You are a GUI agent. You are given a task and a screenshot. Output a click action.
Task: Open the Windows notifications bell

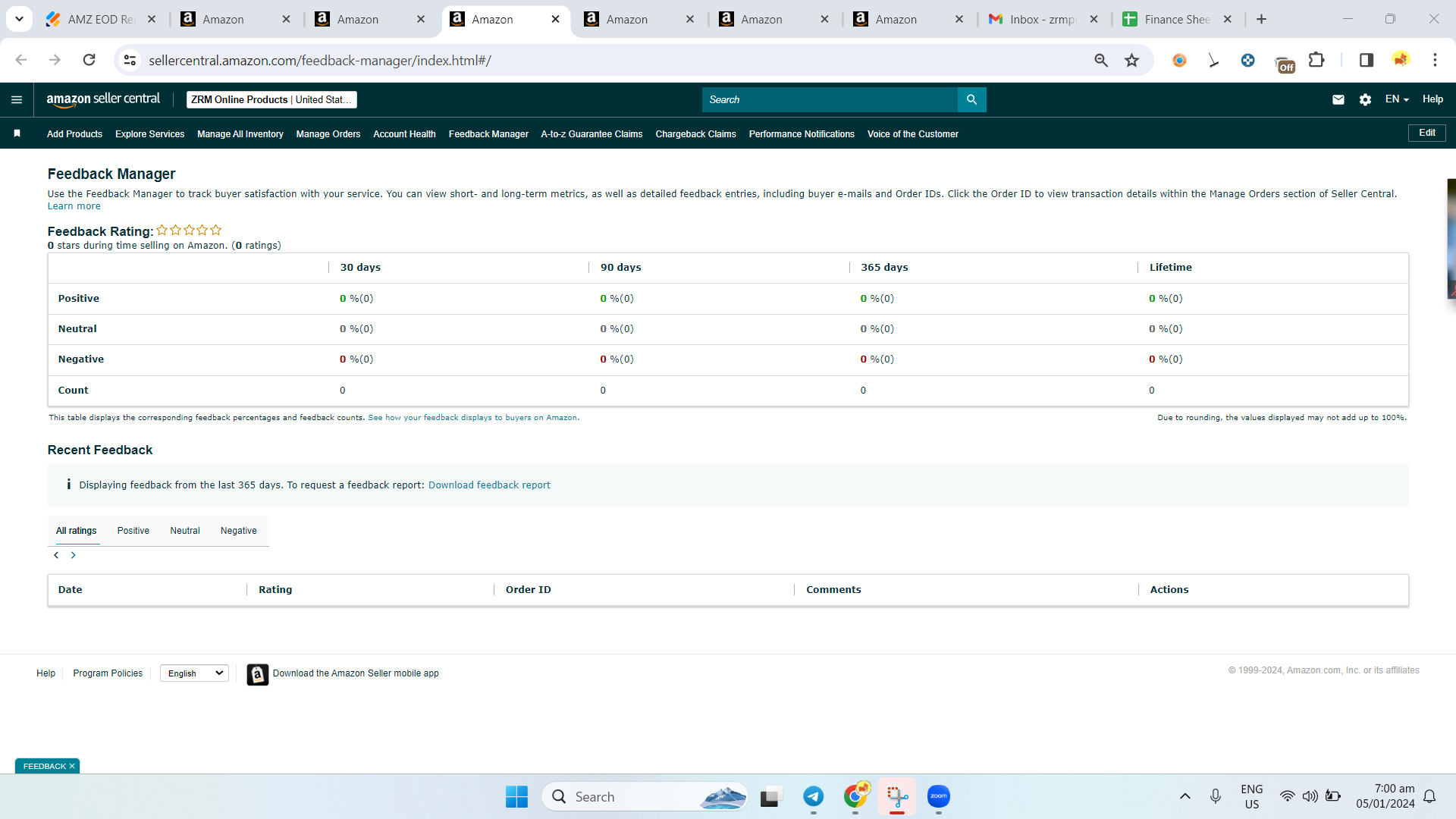tap(1429, 797)
